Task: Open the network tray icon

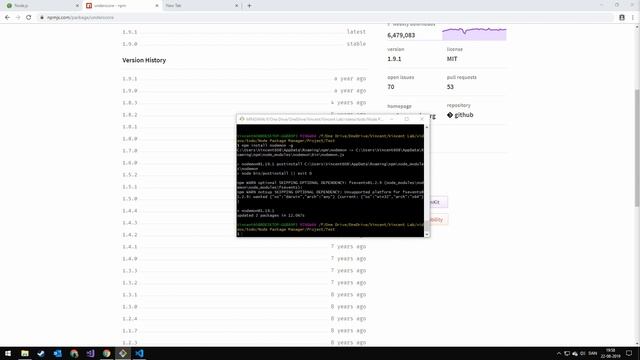Action: coord(567,353)
